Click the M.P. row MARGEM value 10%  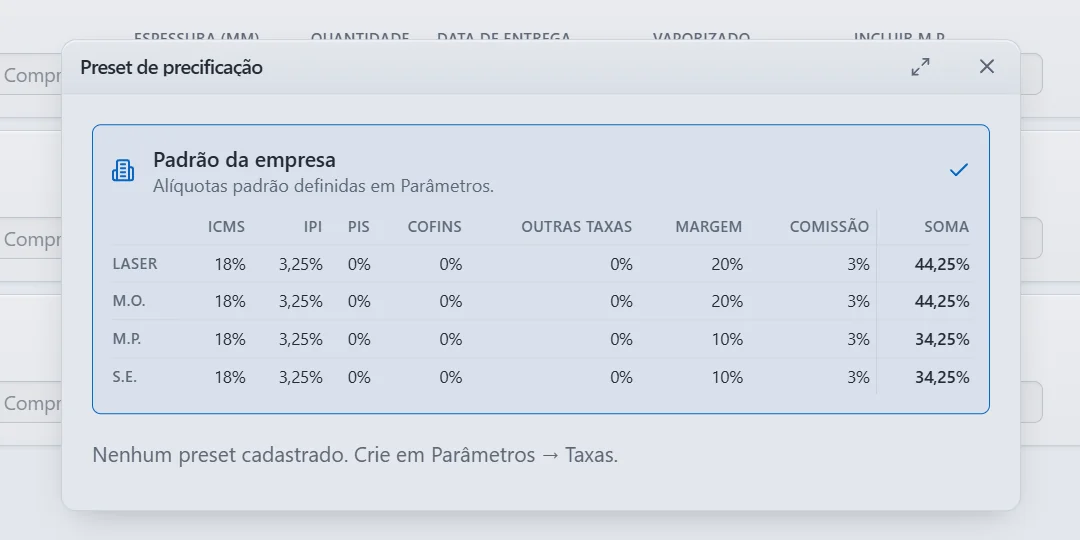[x=727, y=340]
